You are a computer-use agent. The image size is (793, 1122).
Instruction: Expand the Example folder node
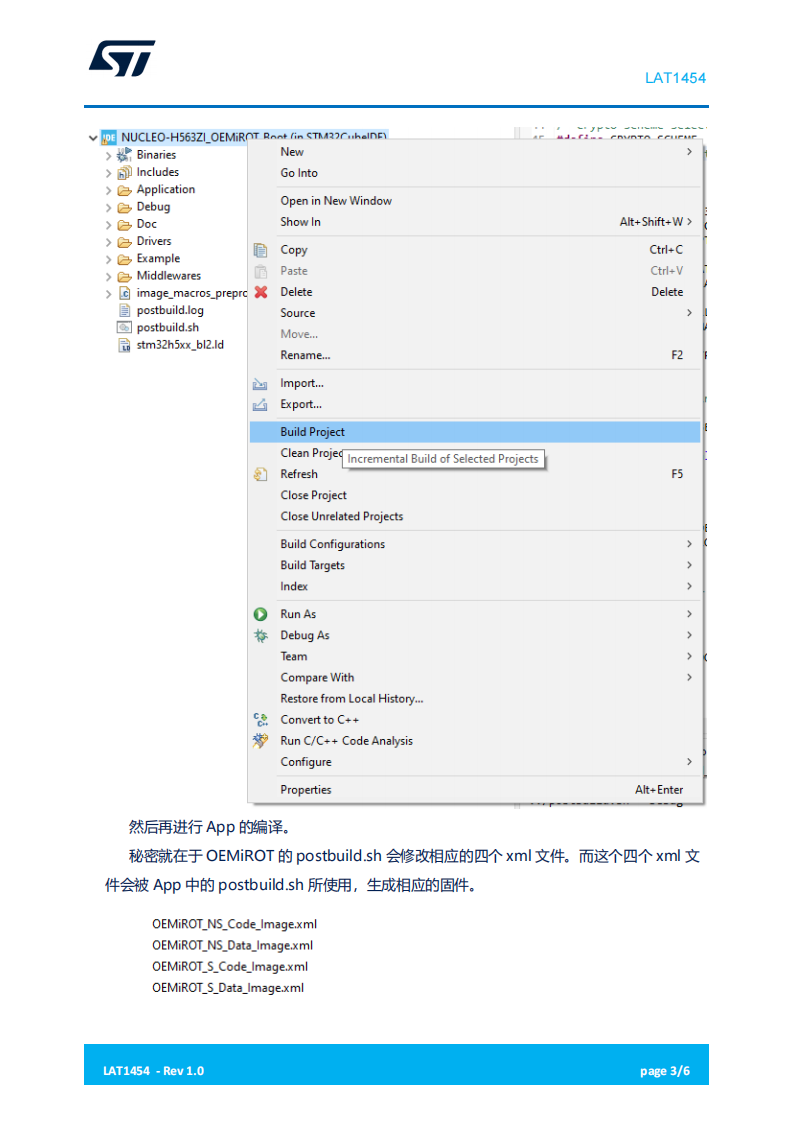(x=108, y=259)
